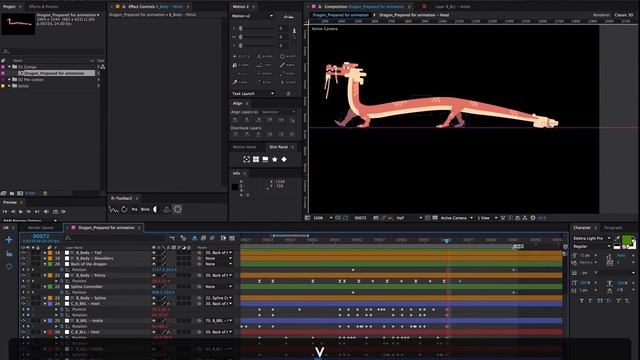Click the green fill color swatch
The width and height of the screenshot is (640, 360).
(627, 240)
